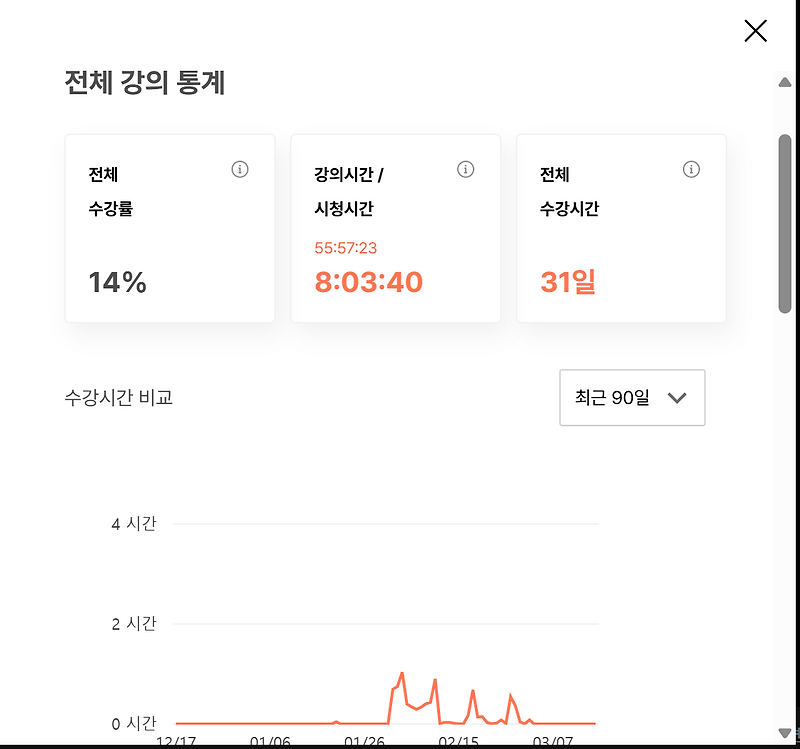800x749 pixels.
Task: Click the orange line where it crosses 01/06
Action: 270,721
